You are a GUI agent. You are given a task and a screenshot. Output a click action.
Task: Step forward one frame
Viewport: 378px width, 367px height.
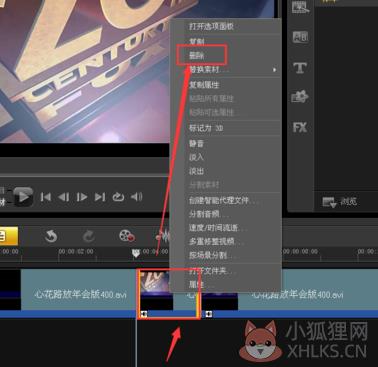point(82,197)
